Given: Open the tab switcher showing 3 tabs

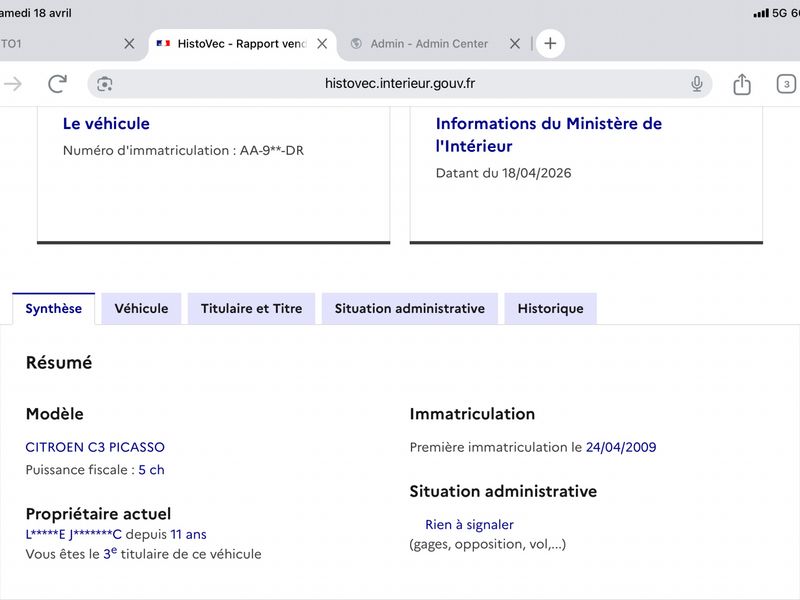Looking at the screenshot, I should tap(786, 84).
